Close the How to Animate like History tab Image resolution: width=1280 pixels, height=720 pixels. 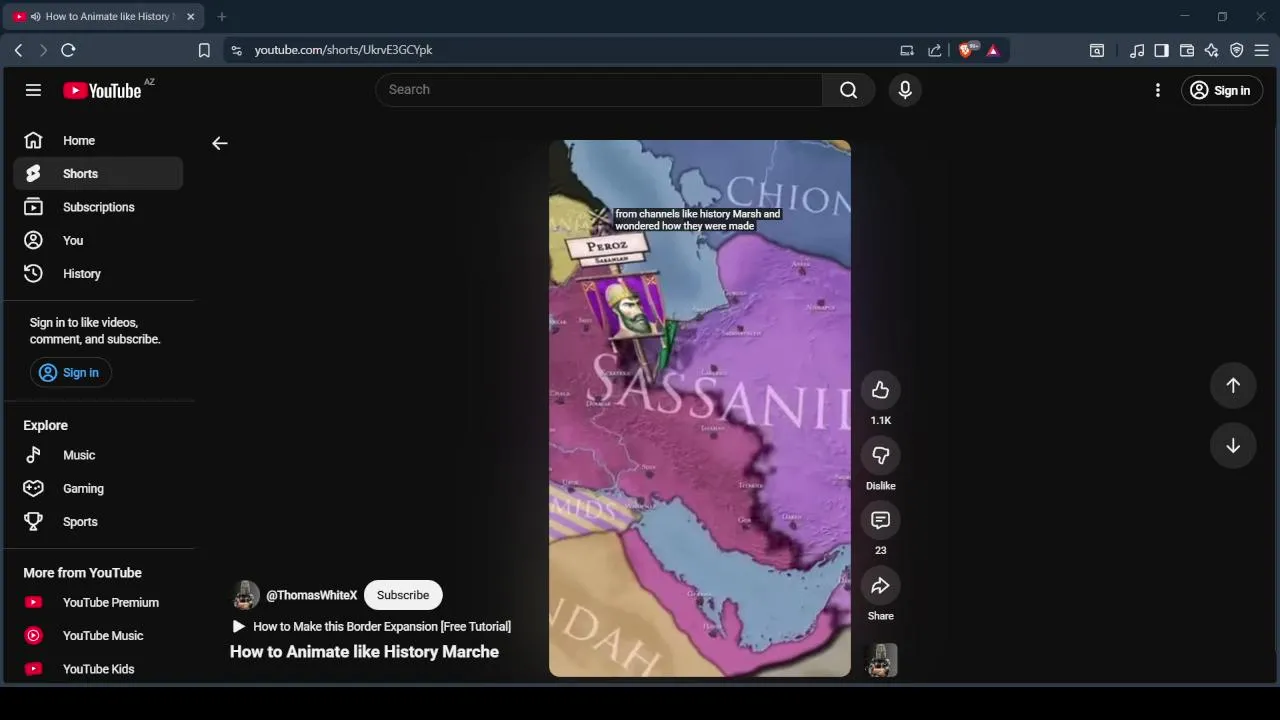click(x=191, y=17)
